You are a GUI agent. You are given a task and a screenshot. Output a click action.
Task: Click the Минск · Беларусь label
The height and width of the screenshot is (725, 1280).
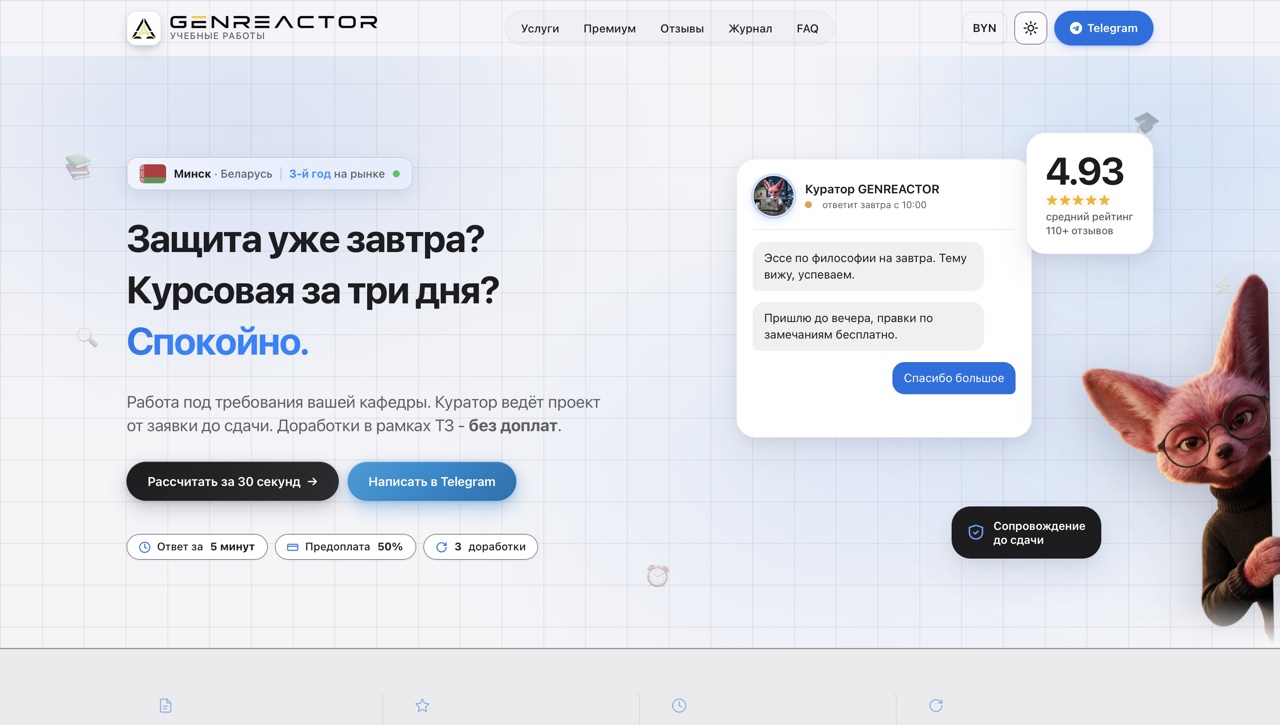[x=223, y=174]
